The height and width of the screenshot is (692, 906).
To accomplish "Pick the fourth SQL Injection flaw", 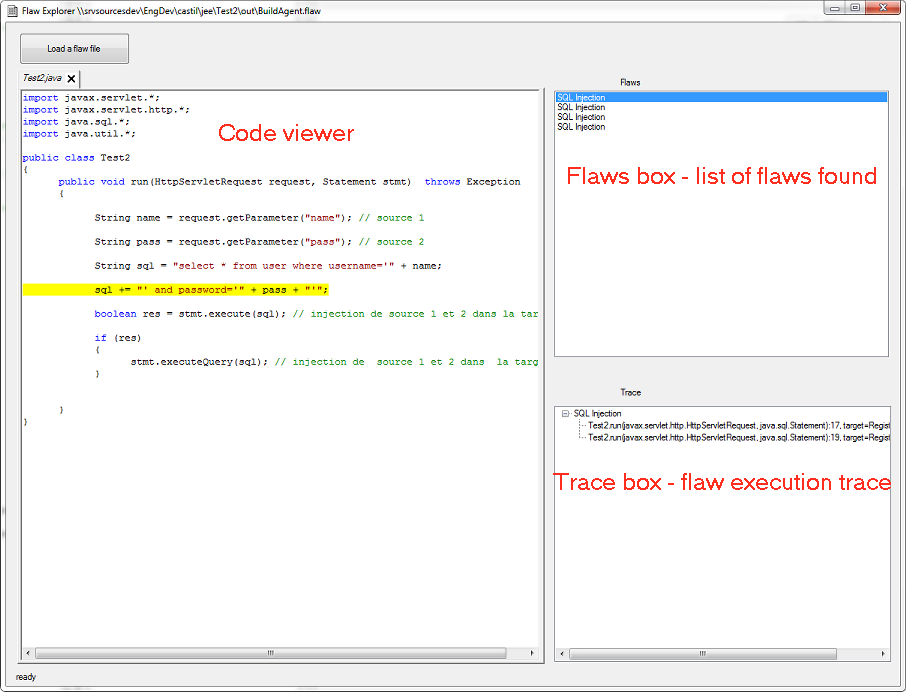I will (581, 127).
